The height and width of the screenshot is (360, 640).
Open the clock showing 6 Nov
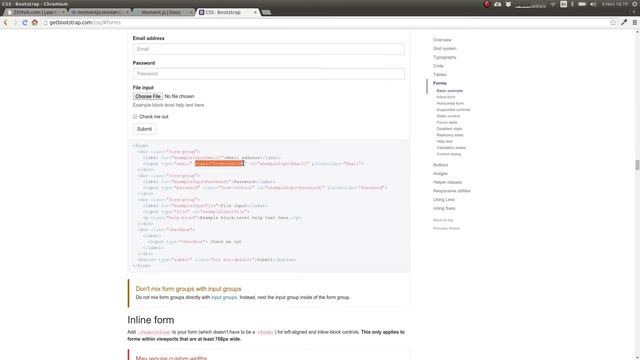pyautogui.click(x=614, y=4)
